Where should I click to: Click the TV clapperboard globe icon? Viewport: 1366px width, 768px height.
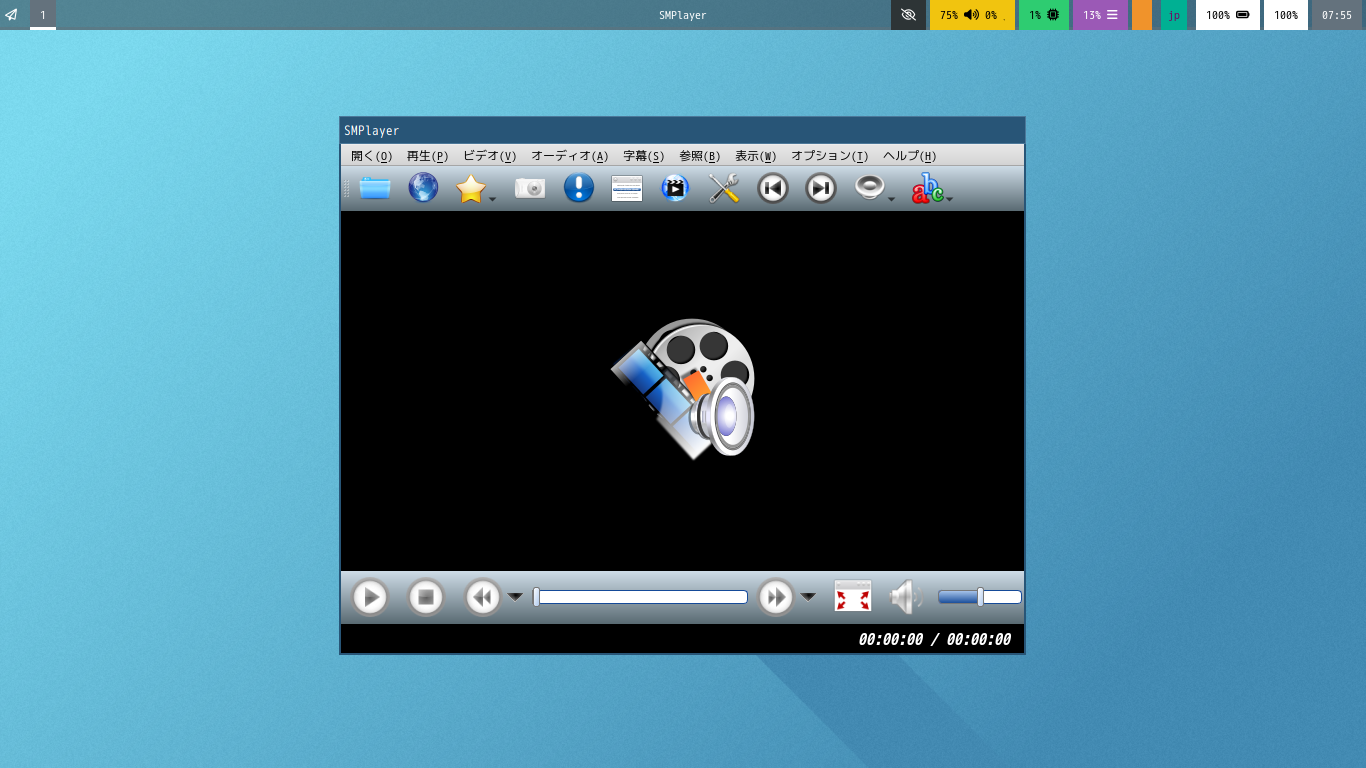675,188
